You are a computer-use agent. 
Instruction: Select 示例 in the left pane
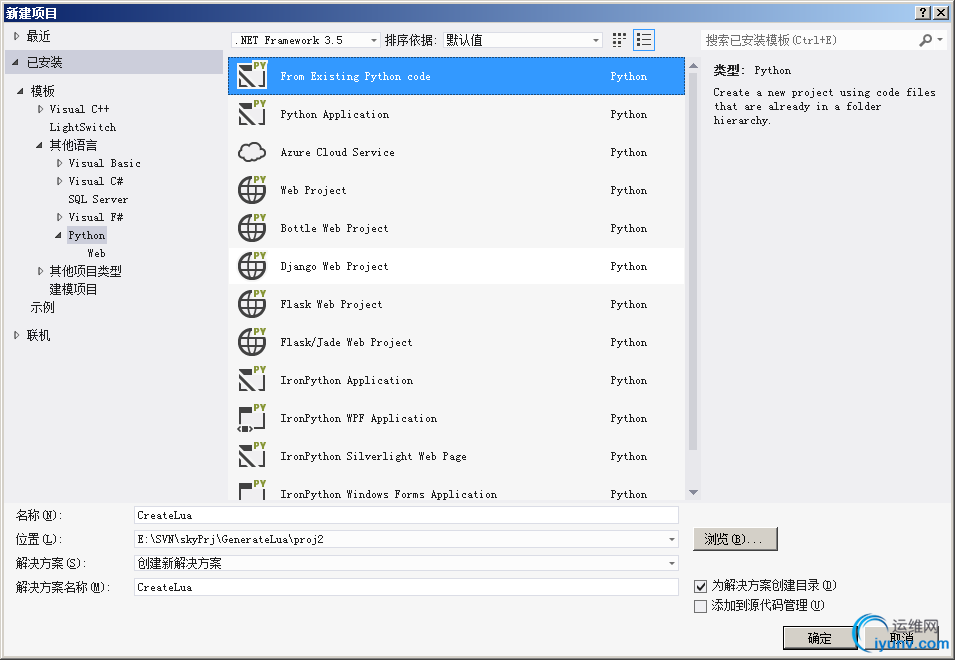tap(43, 307)
